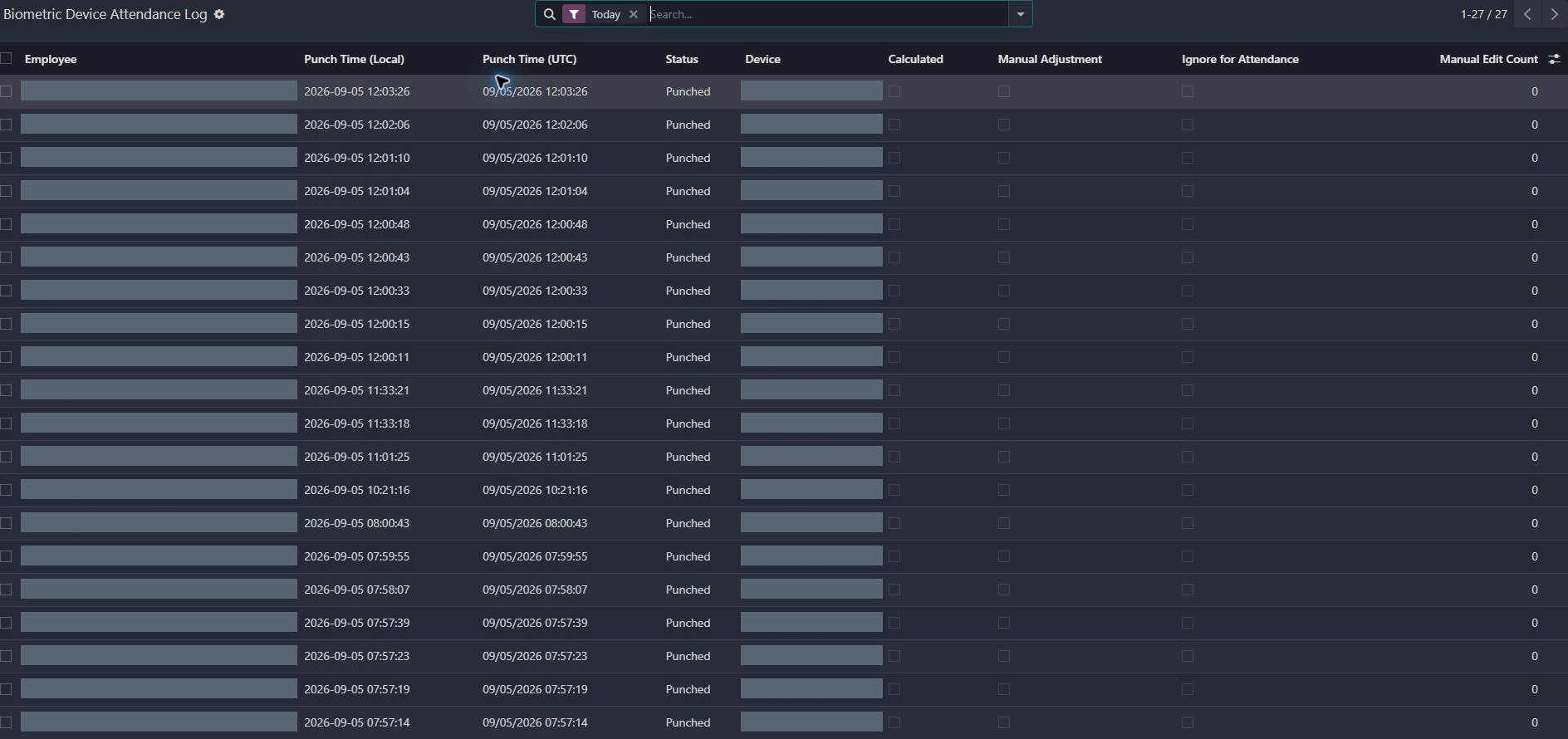Screen dimensions: 1568x739
Task: Click the search magnifier icon
Action: coord(549,14)
